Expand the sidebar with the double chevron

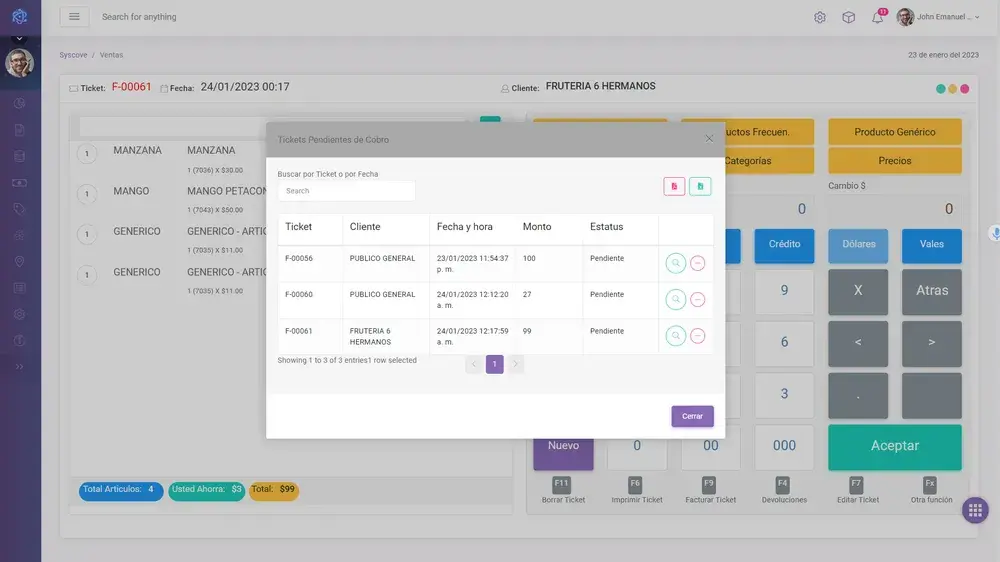coord(19,367)
